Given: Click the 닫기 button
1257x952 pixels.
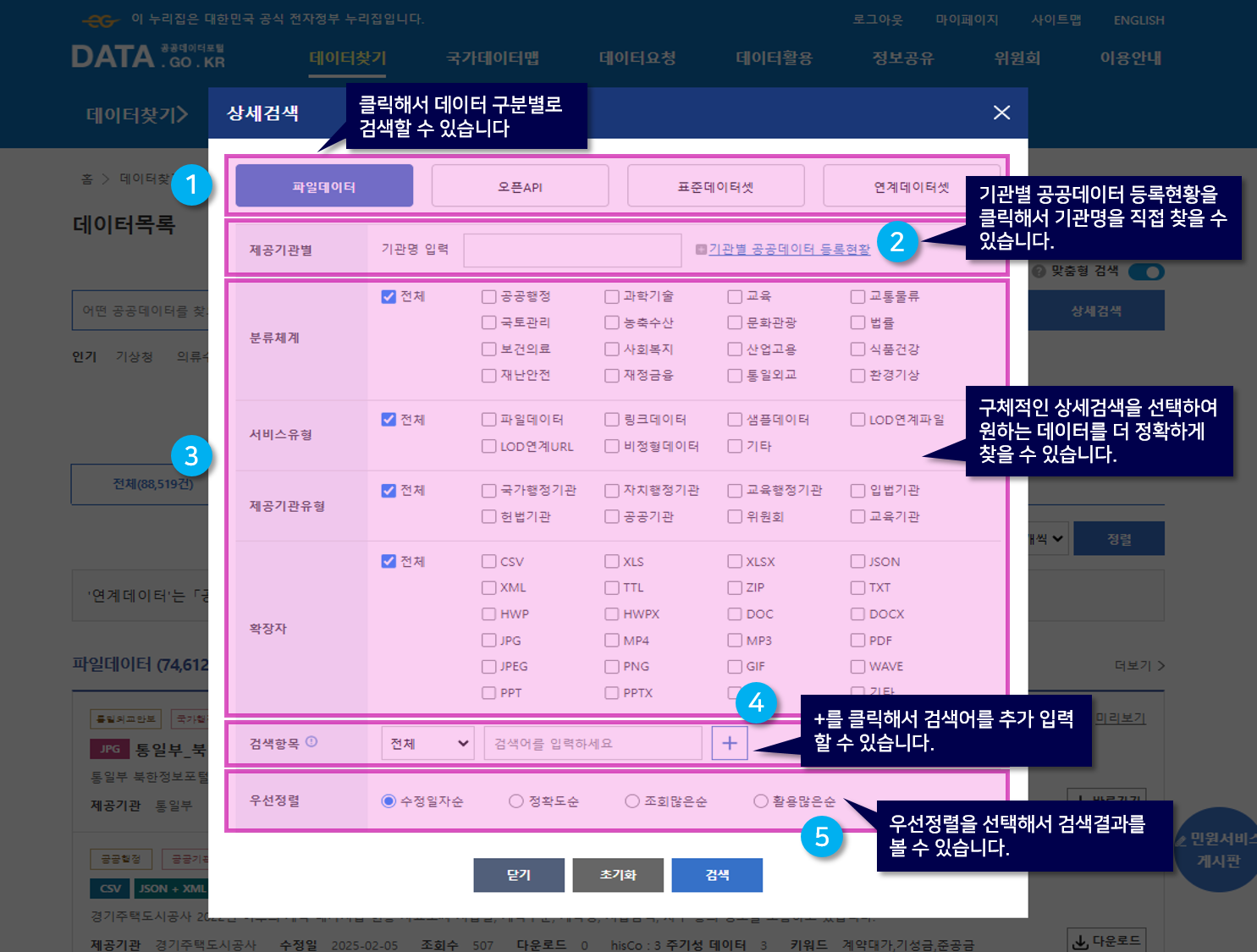Looking at the screenshot, I should (519, 875).
